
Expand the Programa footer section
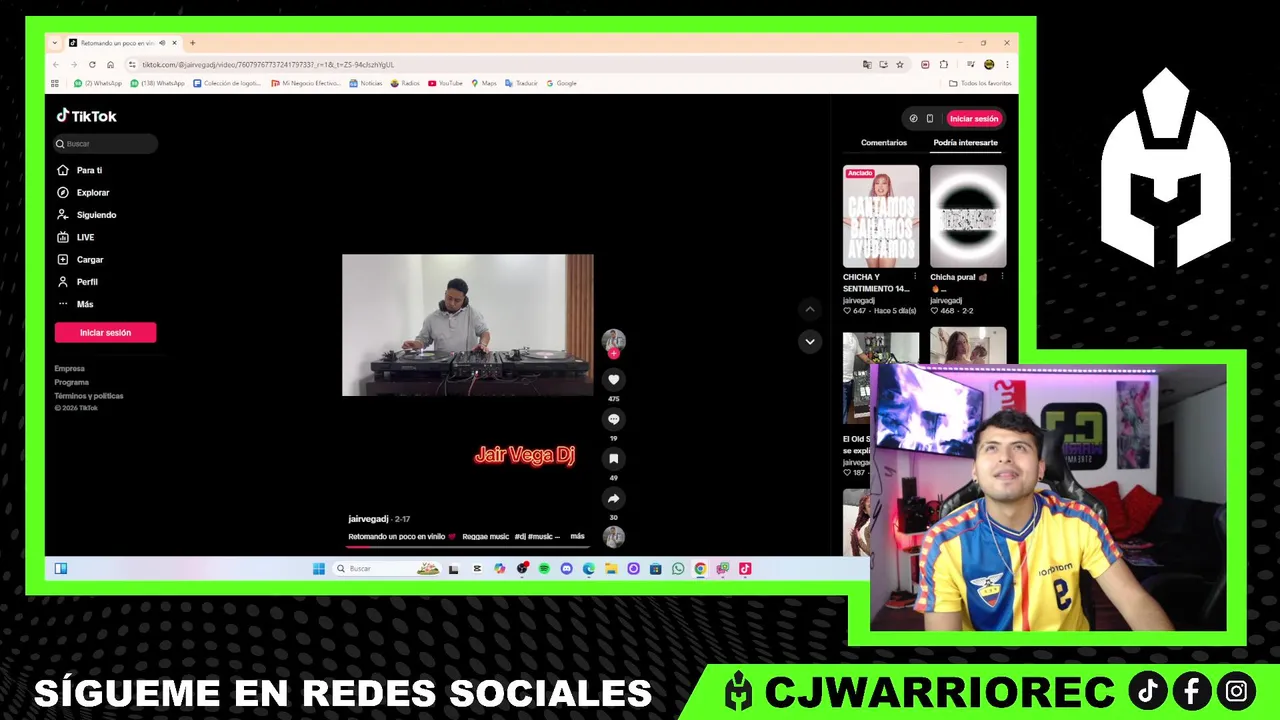pyautogui.click(x=72, y=382)
